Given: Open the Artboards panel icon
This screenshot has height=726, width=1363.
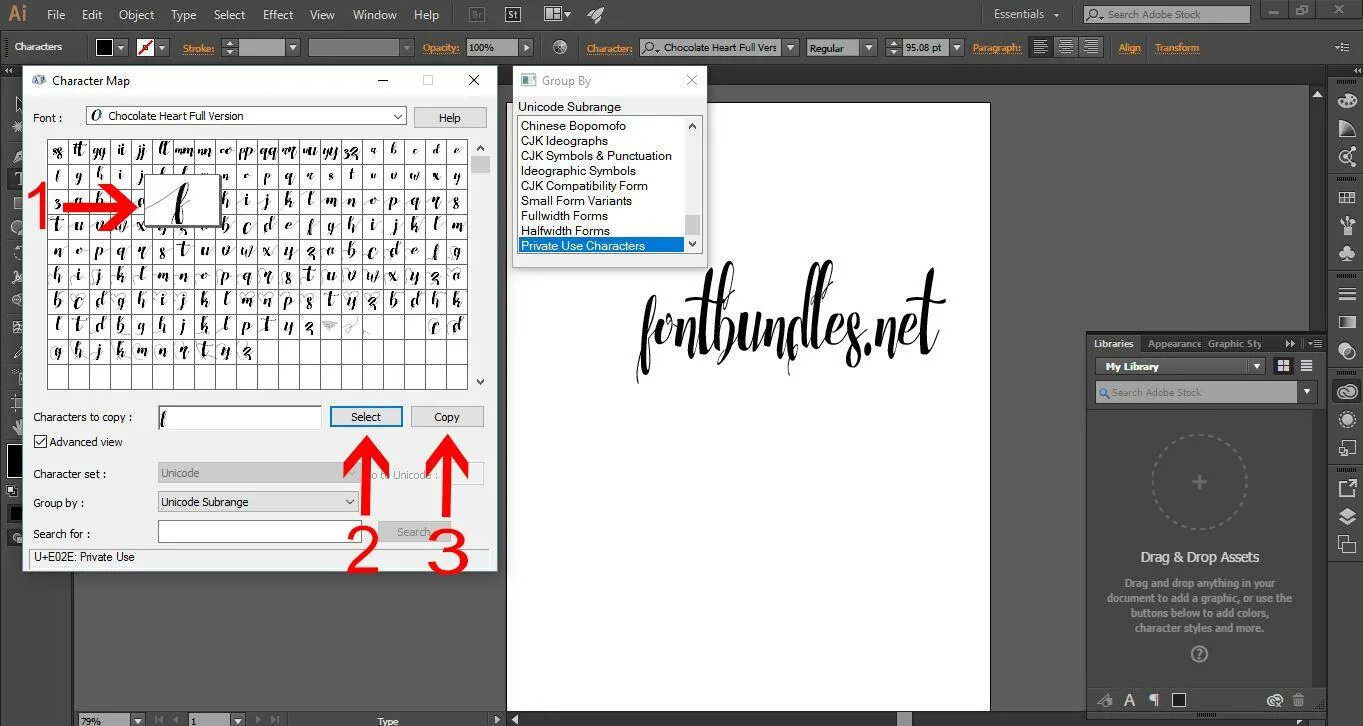Looking at the screenshot, I should pyautogui.click(x=1347, y=544).
